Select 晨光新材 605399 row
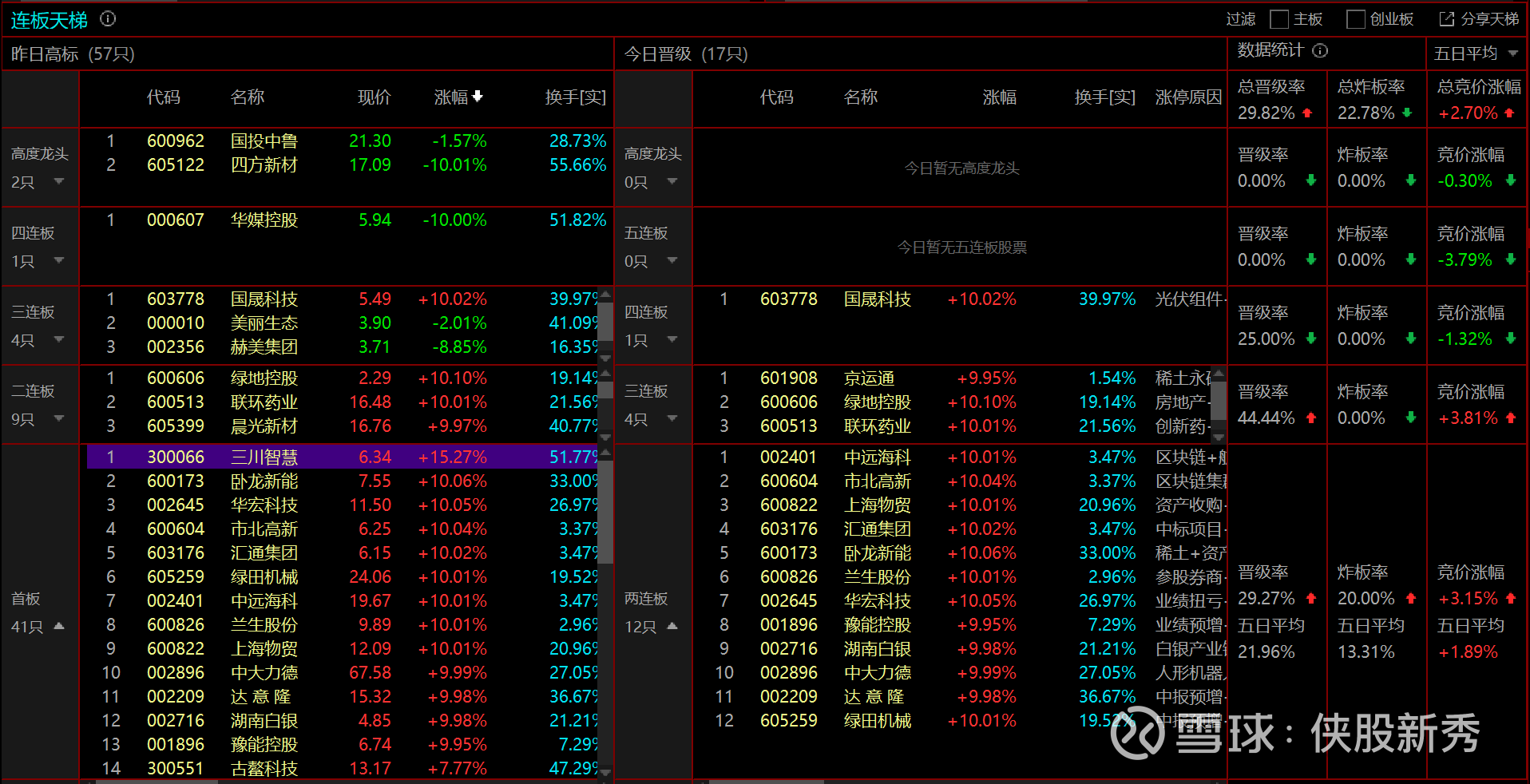The image size is (1530, 784). tap(341, 426)
